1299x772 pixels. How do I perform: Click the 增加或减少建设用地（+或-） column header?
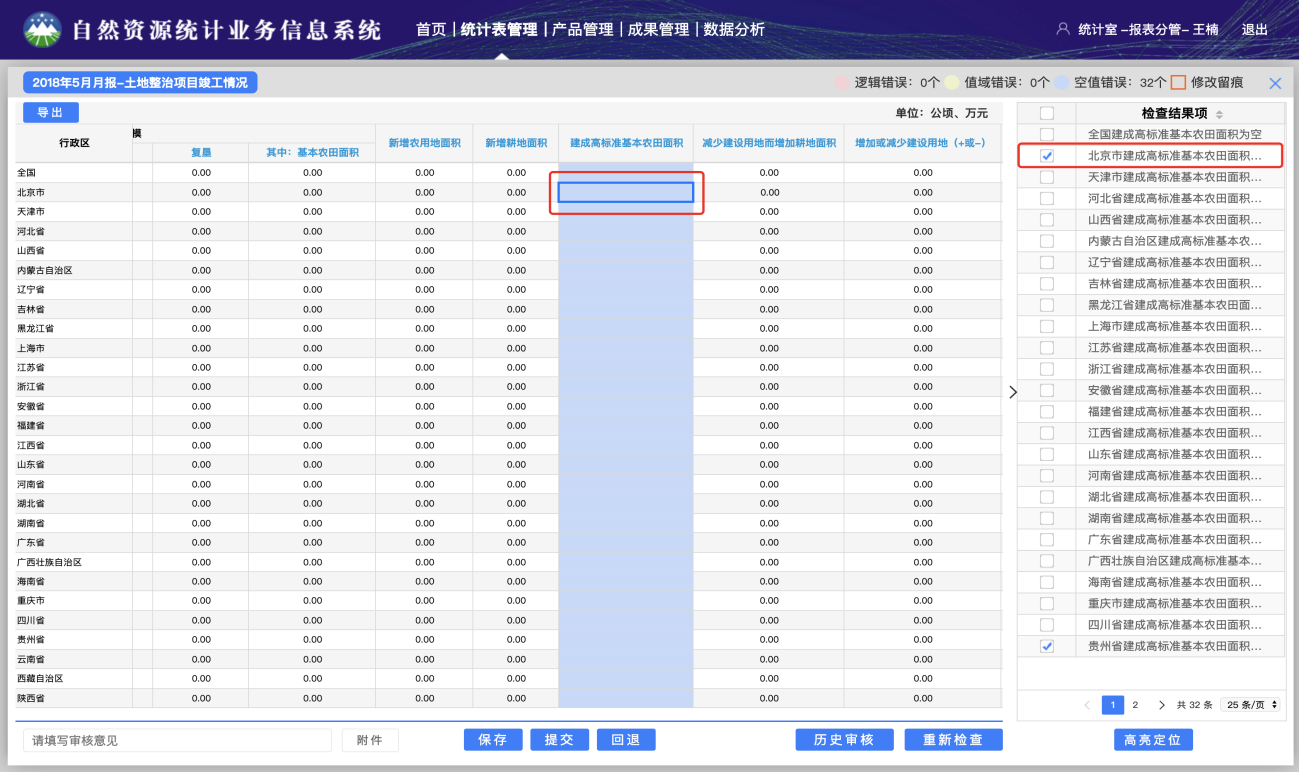pyautogui.click(x=922, y=143)
